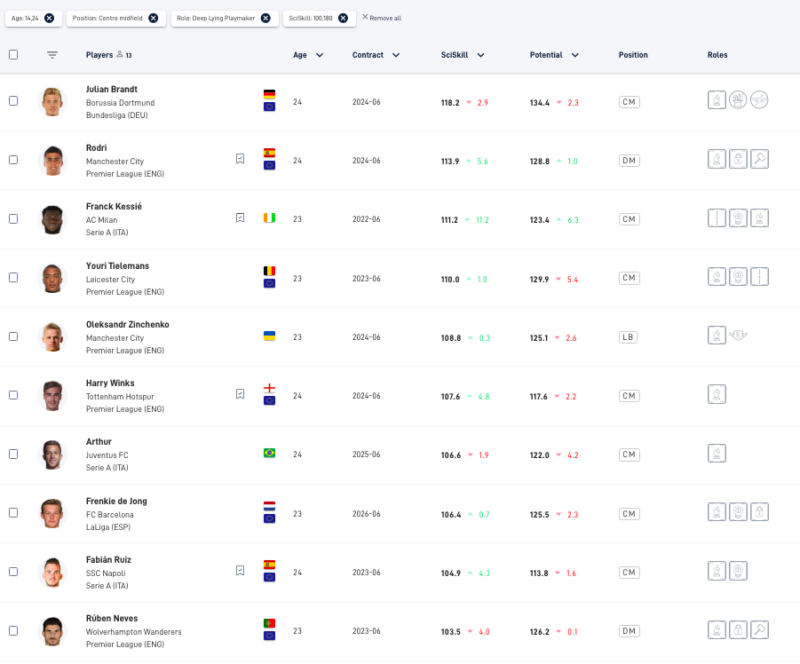Click Frenkie de Jong's third role icon
This screenshot has width=800, height=664.
click(760, 512)
